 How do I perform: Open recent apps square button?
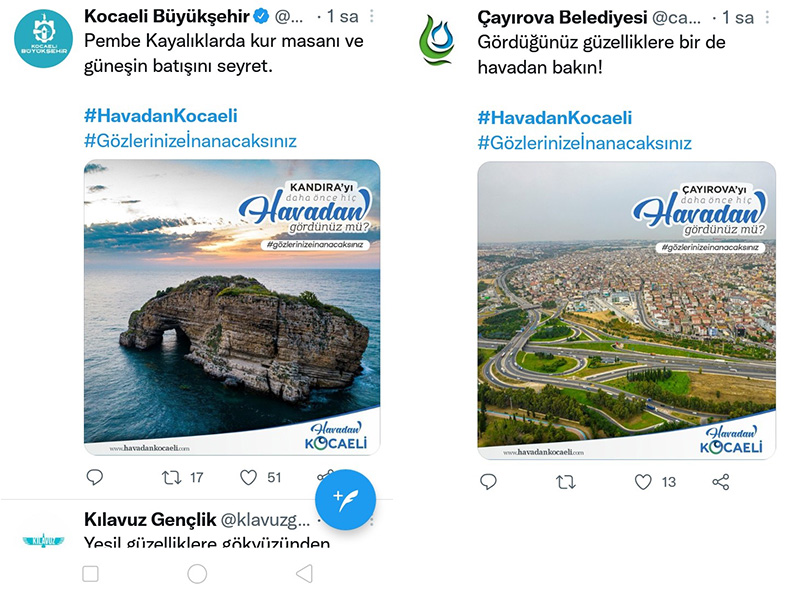90,574
